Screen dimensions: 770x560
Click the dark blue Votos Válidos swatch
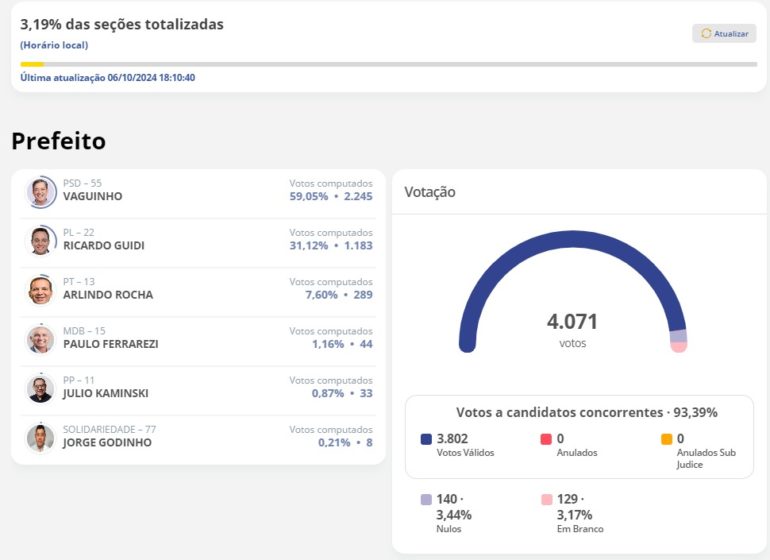click(426, 439)
